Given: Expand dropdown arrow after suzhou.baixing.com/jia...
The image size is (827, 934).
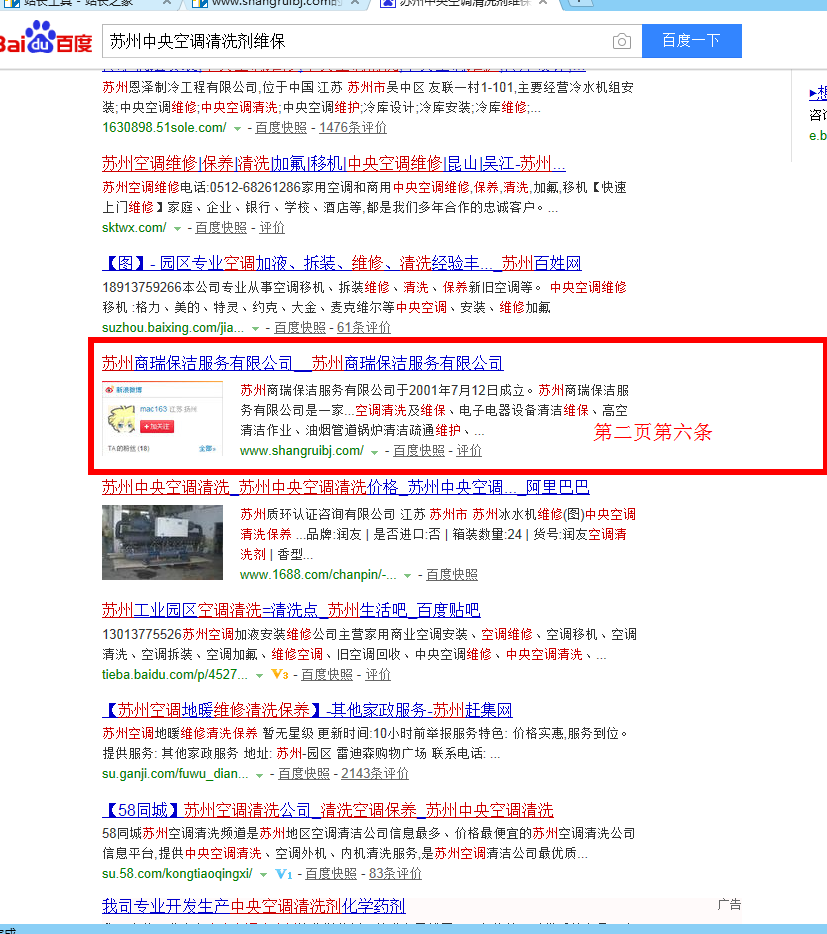Looking at the screenshot, I should [255, 329].
